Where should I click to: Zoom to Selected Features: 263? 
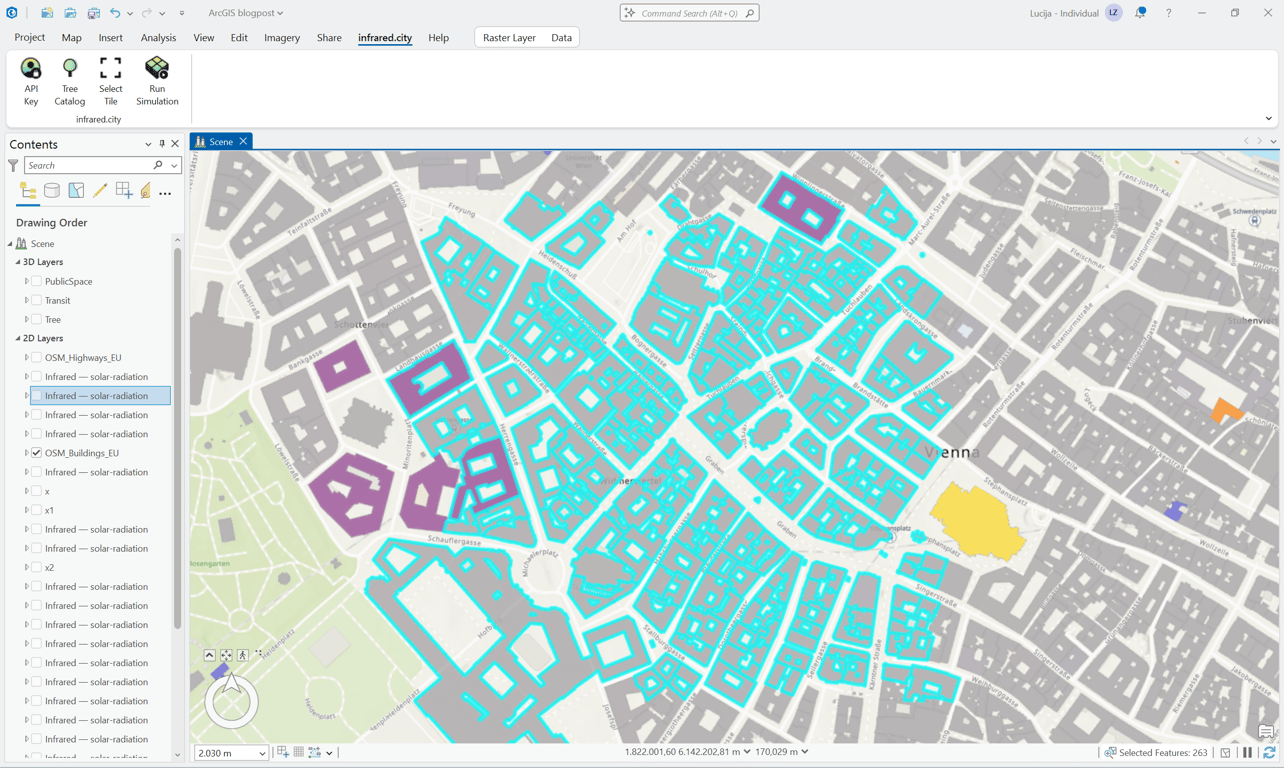click(x=1156, y=752)
